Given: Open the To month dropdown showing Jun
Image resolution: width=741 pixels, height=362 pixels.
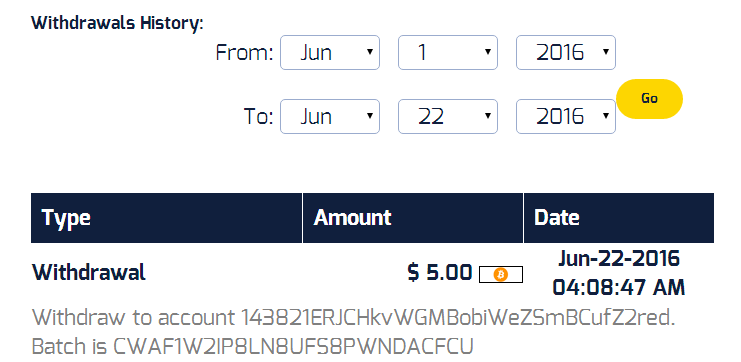Looking at the screenshot, I should 330,116.
